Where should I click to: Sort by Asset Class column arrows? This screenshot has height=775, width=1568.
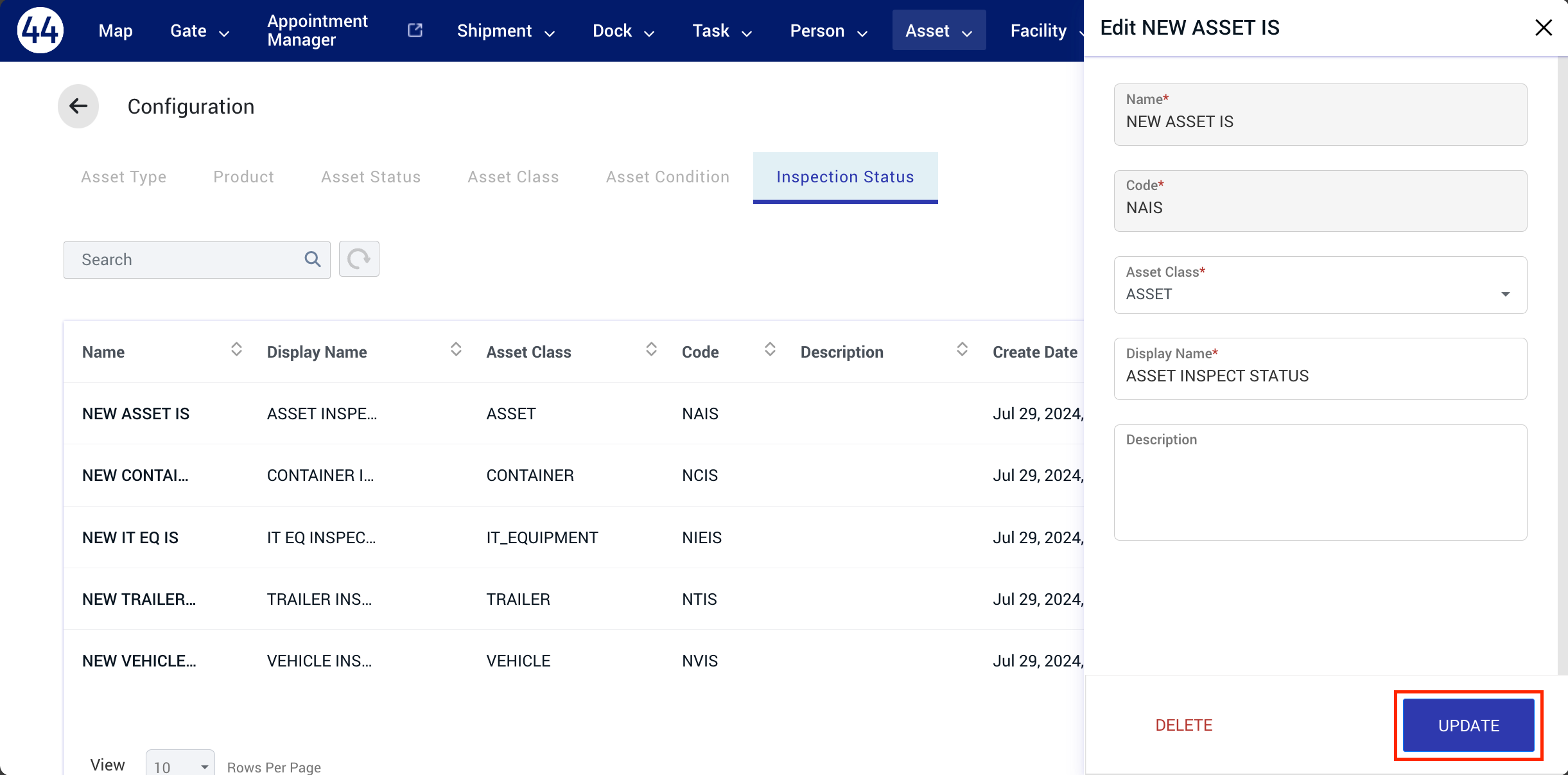(651, 350)
